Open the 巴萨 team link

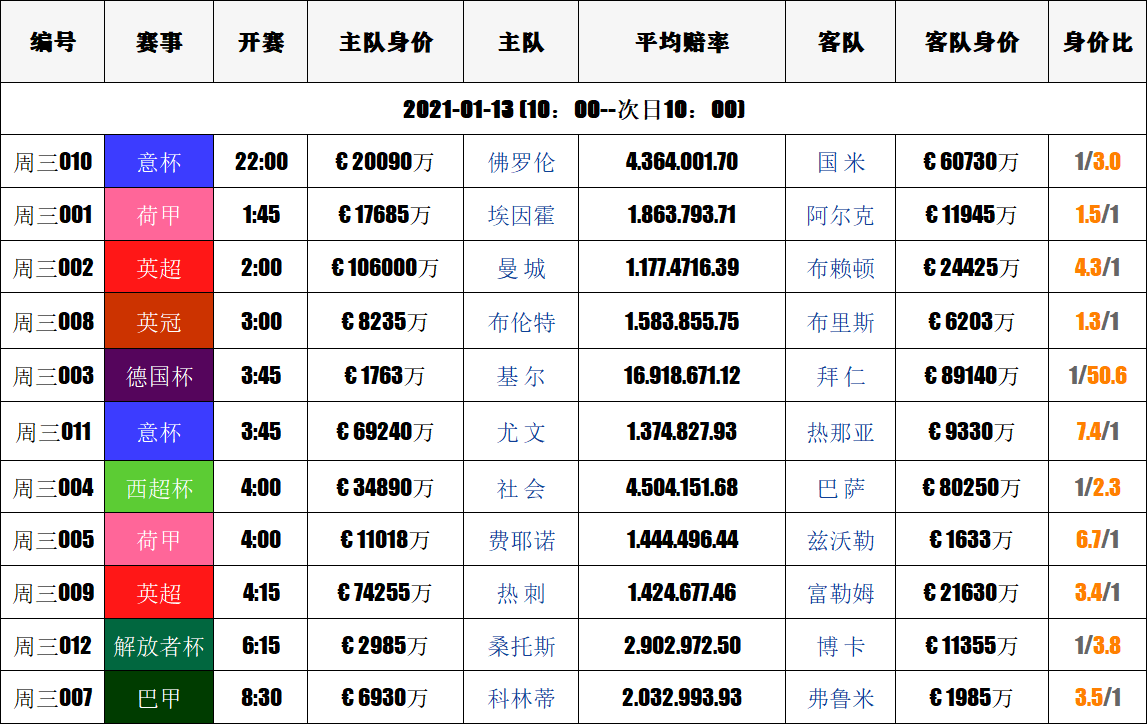click(x=840, y=488)
